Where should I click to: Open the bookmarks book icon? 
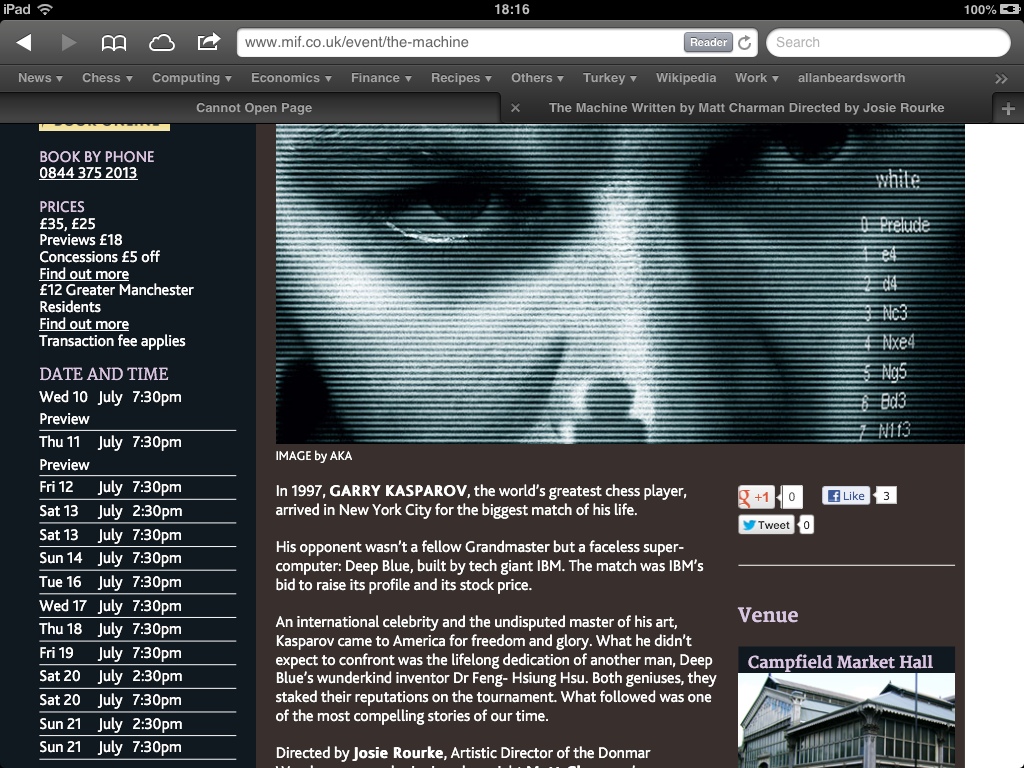[114, 42]
